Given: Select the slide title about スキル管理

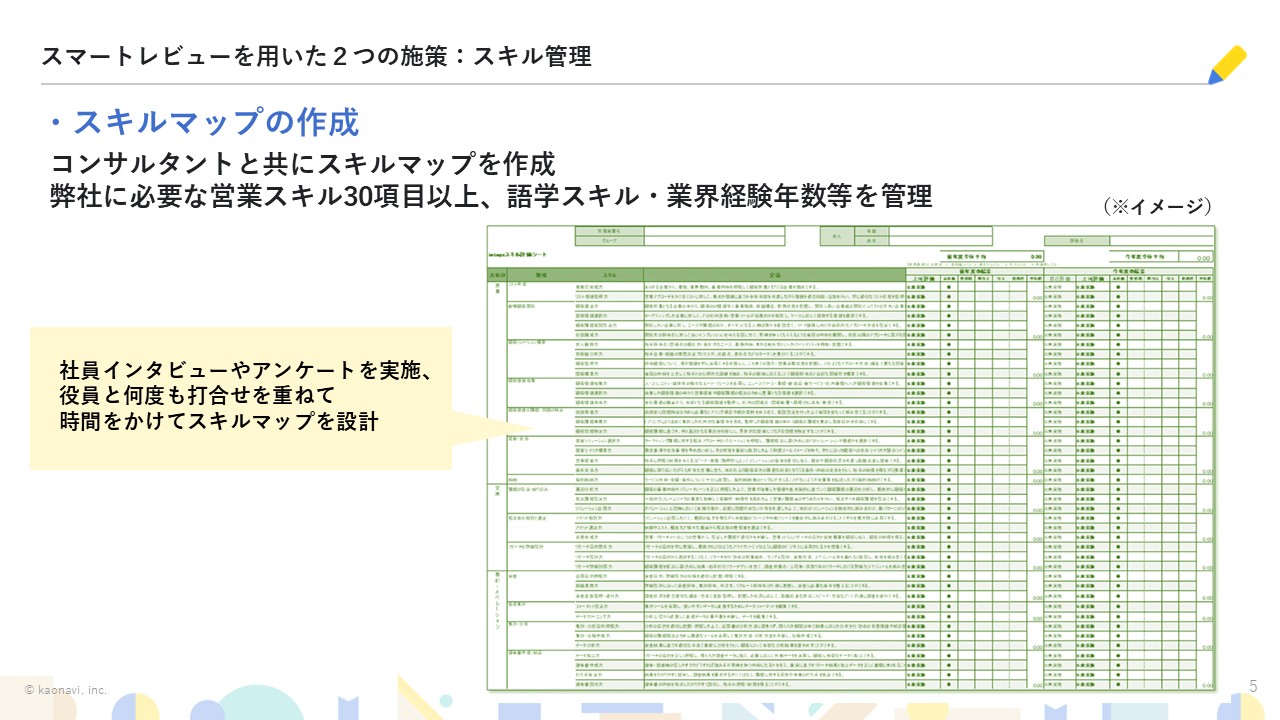Looking at the screenshot, I should [316, 56].
